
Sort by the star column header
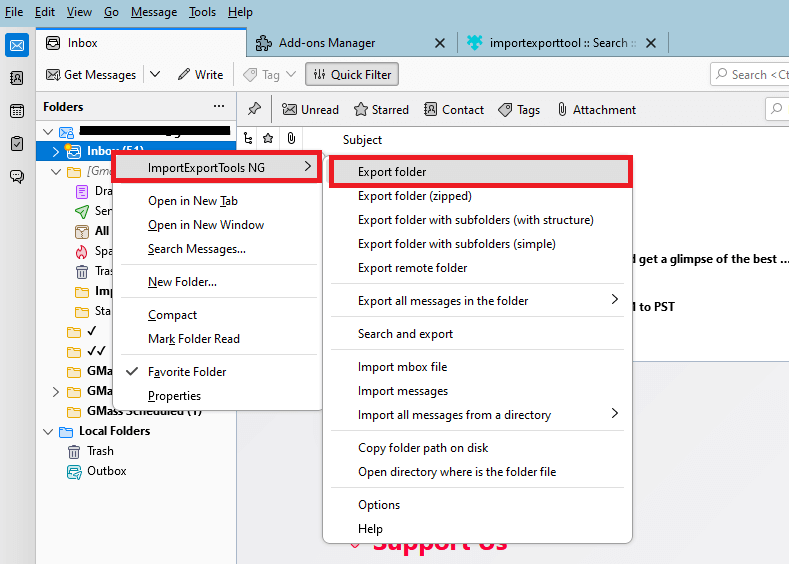(x=268, y=138)
